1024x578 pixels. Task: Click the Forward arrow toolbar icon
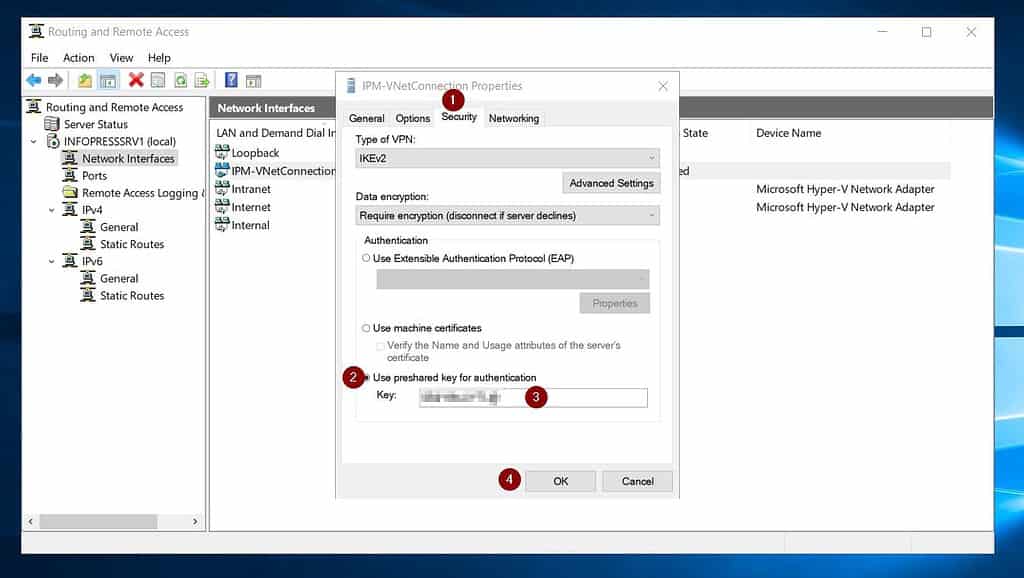pos(56,80)
